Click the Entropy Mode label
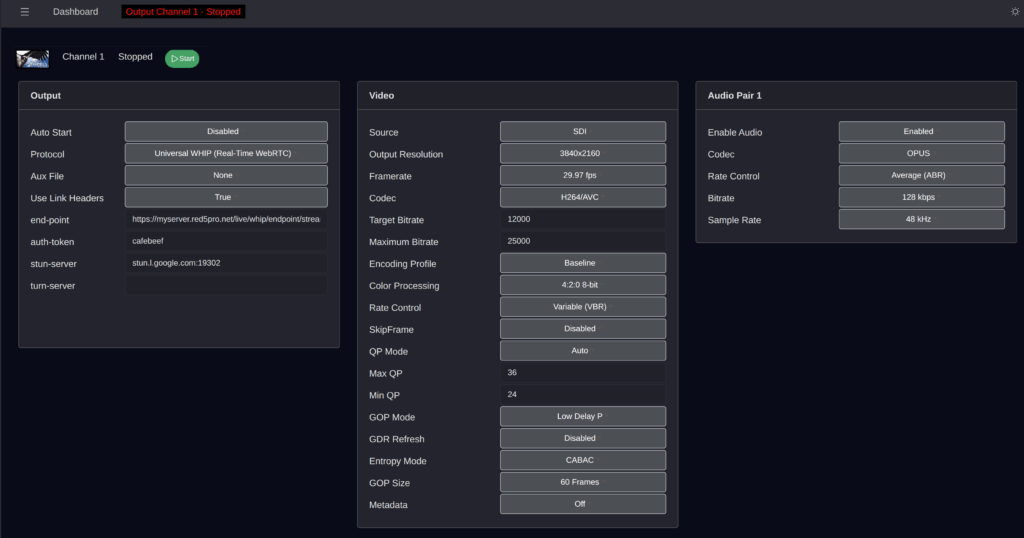The image size is (1024, 538). tap(398, 461)
